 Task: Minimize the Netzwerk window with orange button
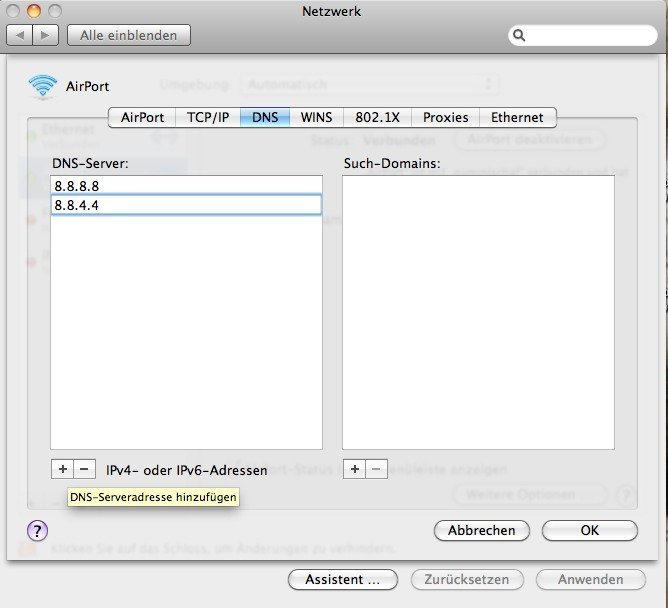click(34, 11)
